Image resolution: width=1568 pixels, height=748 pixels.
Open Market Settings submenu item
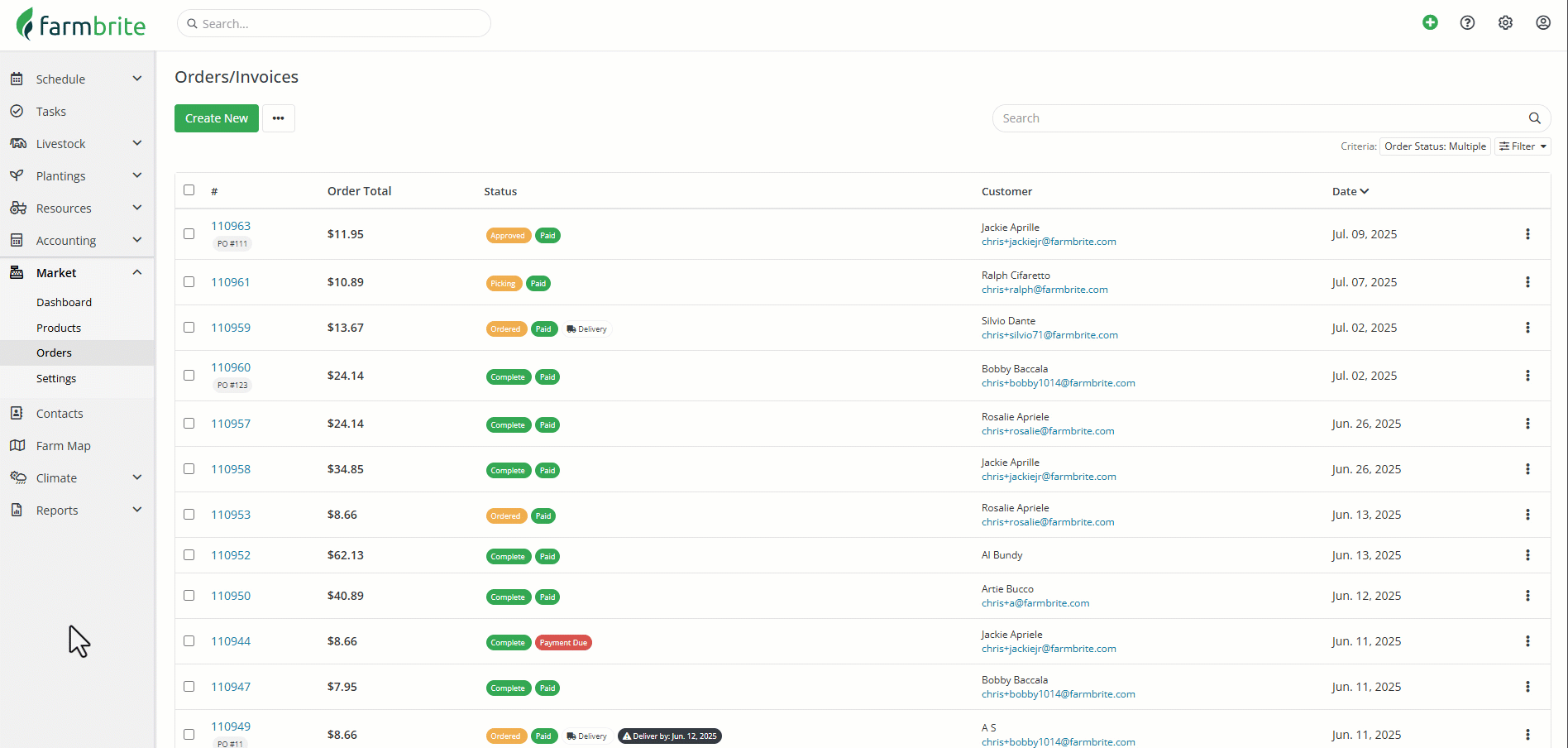pyautogui.click(x=56, y=379)
